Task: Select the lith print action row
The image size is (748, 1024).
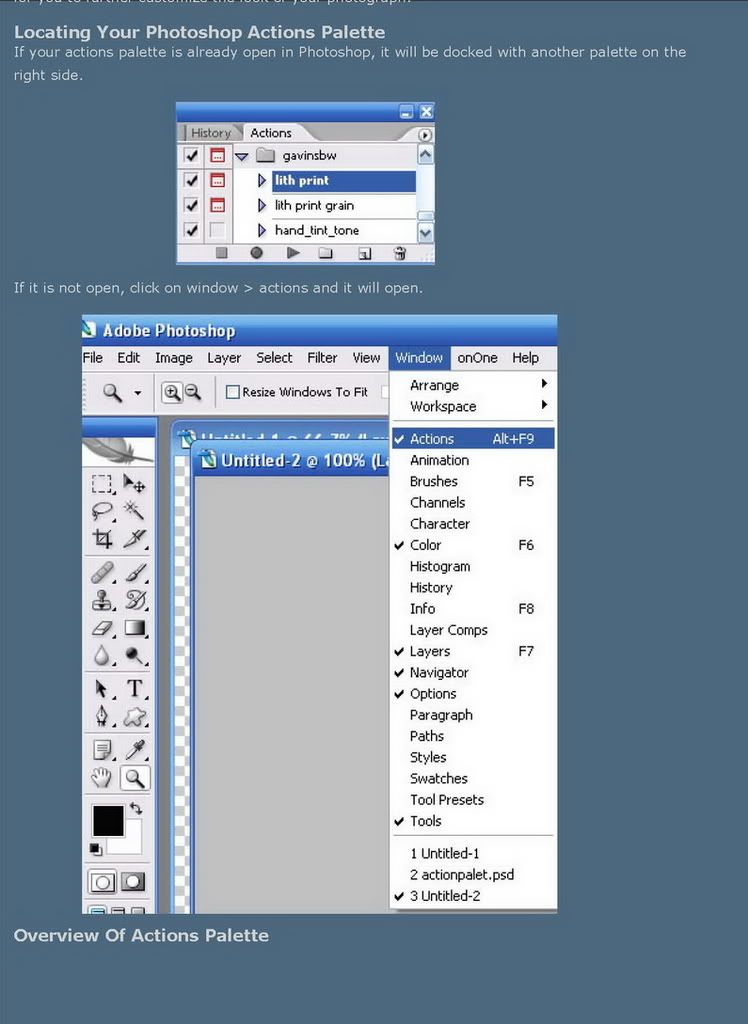Action: pyautogui.click(x=343, y=181)
